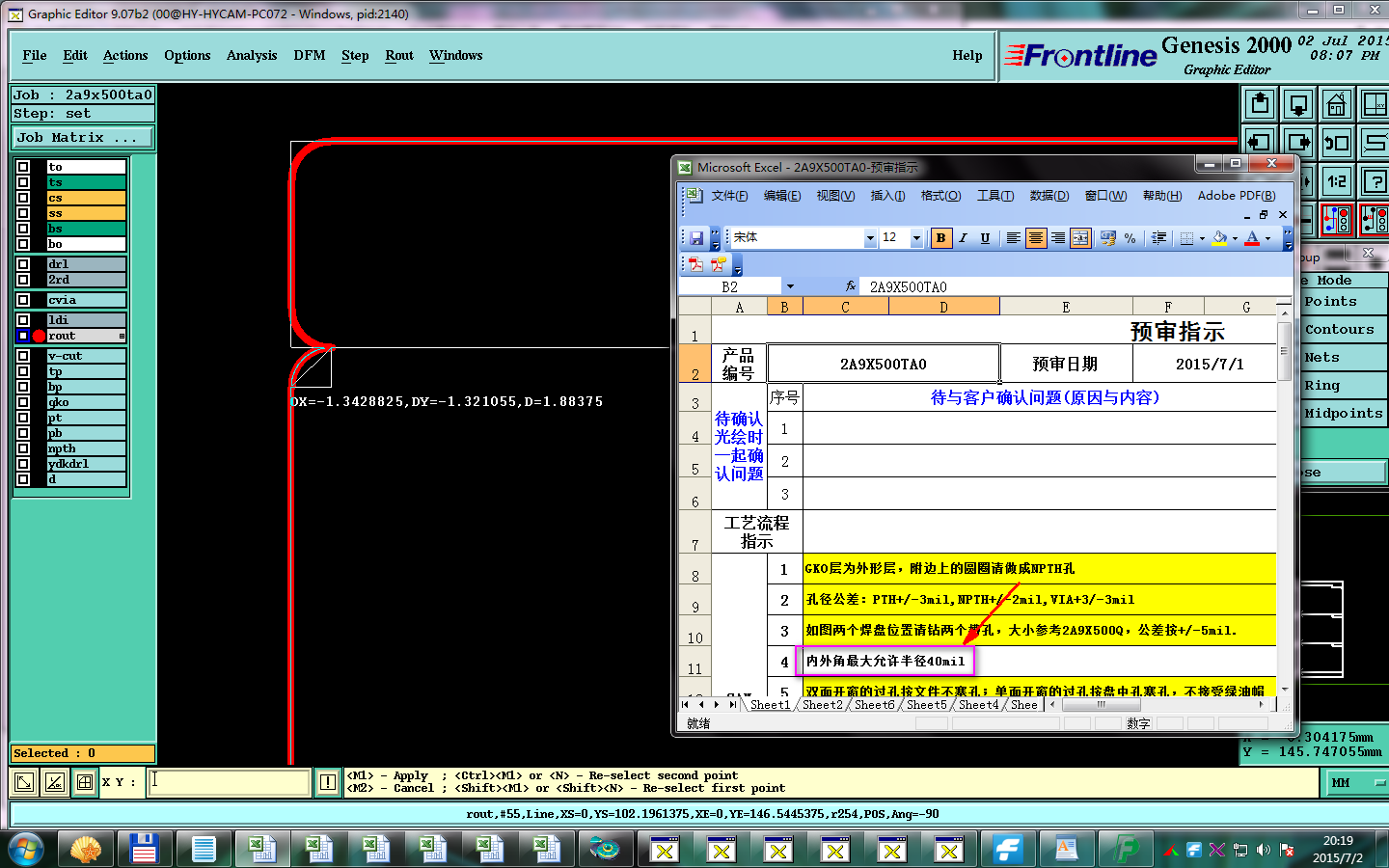Click the Job Matrix button
The width and height of the screenshot is (1389, 868).
pos(82,138)
